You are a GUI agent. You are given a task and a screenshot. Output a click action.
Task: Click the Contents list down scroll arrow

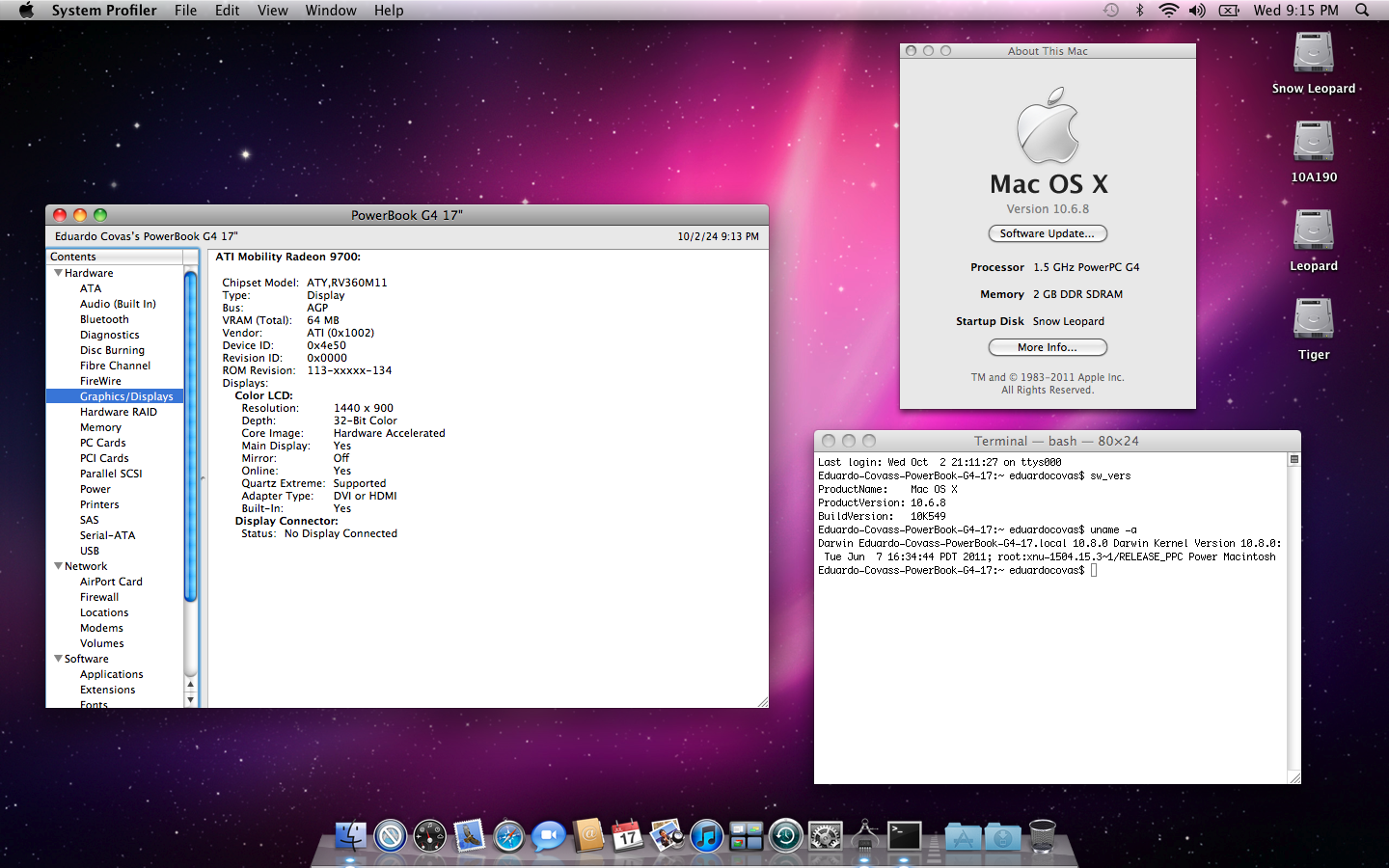click(x=190, y=700)
